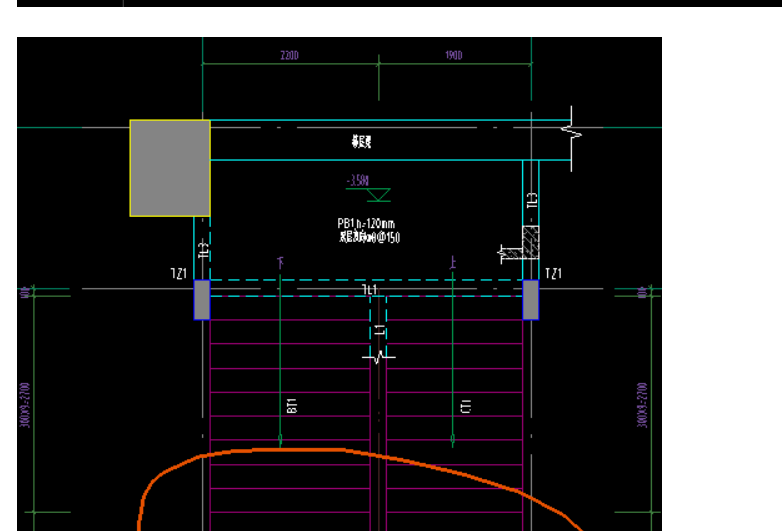Image resolution: width=782 pixels, height=531 pixels.
Task: Click the purple 下 direction label
Action: coord(280,262)
